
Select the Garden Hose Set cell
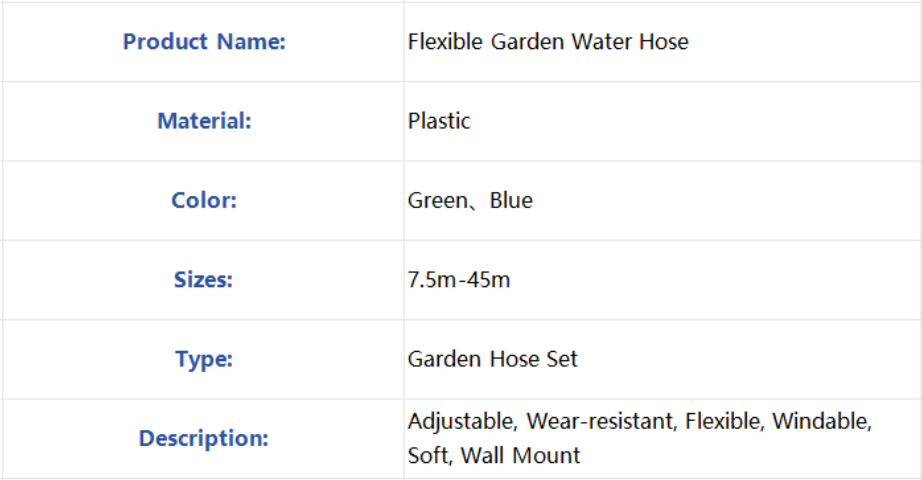(x=663, y=359)
